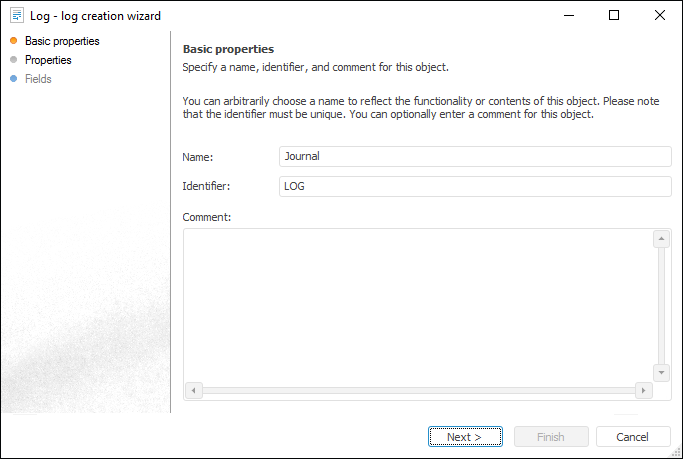The width and height of the screenshot is (683, 460).
Task: Click the left arrow of horizontal scrollbar
Action: (194, 390)
